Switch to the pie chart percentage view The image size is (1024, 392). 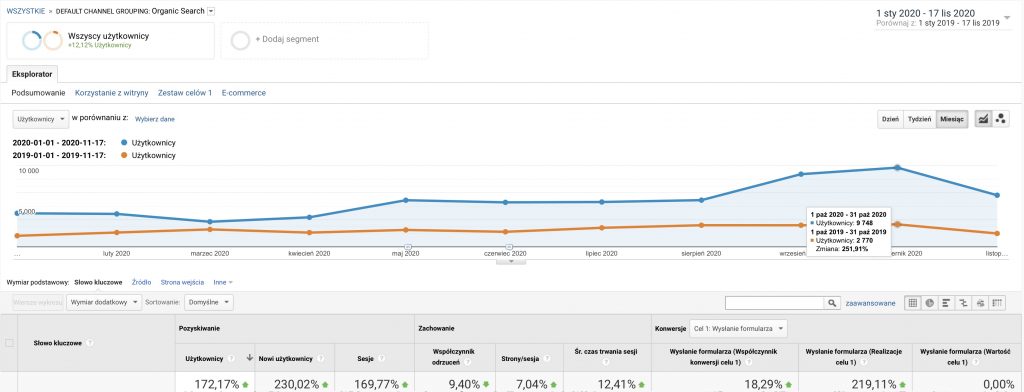pos(929,302)
